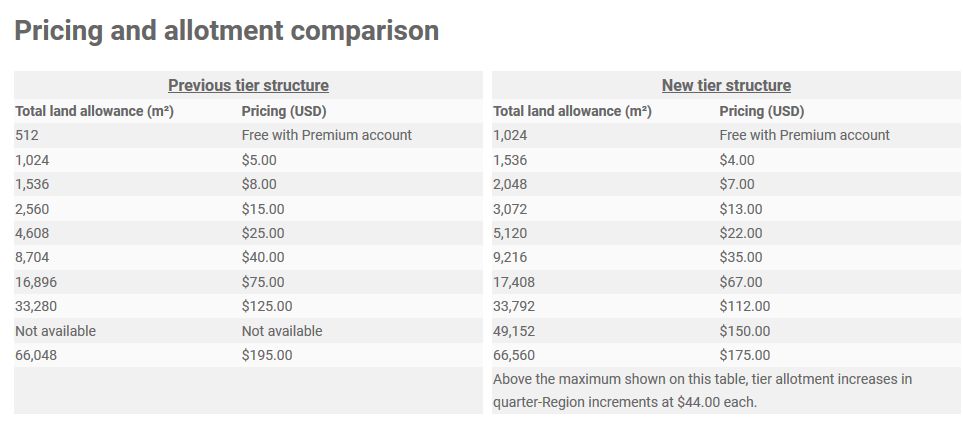963x421 pixels.
Task: Select the 17,408 land allowance cell
Action: (x=514, y=282)
